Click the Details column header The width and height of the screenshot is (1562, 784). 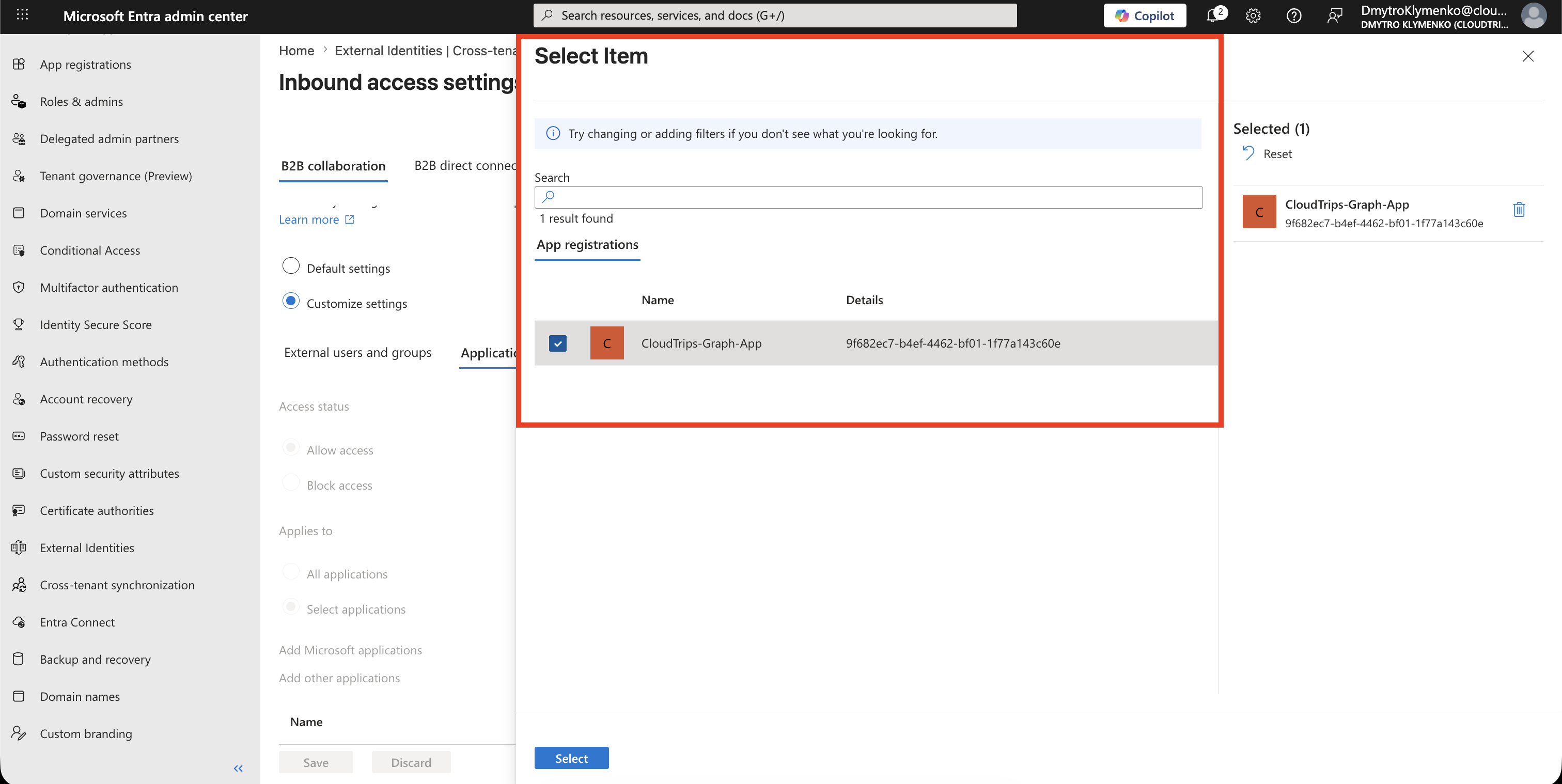pyautogui.click(x=864, y=300)
